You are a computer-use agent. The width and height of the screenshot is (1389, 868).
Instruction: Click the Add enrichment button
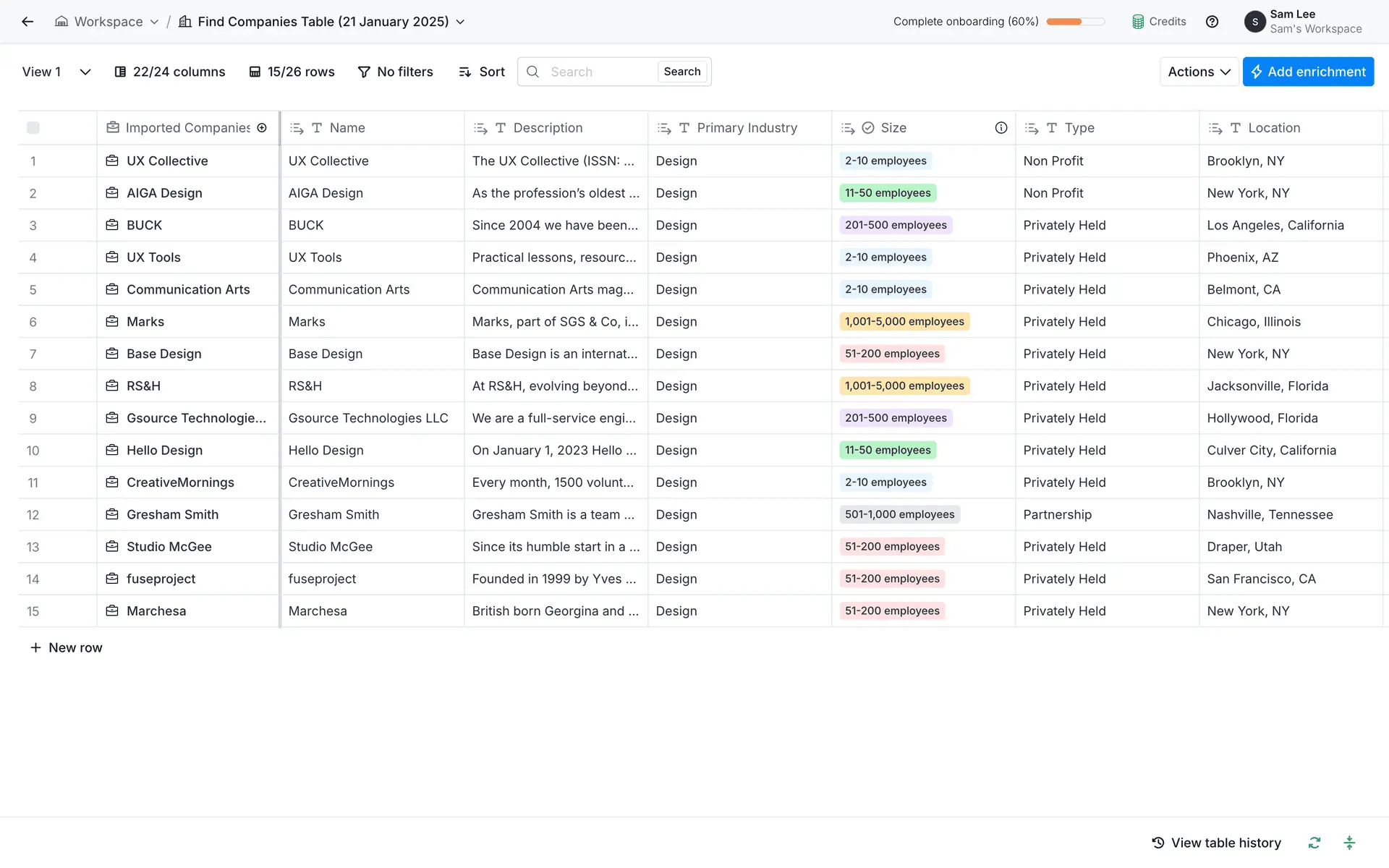point(1307,72)
